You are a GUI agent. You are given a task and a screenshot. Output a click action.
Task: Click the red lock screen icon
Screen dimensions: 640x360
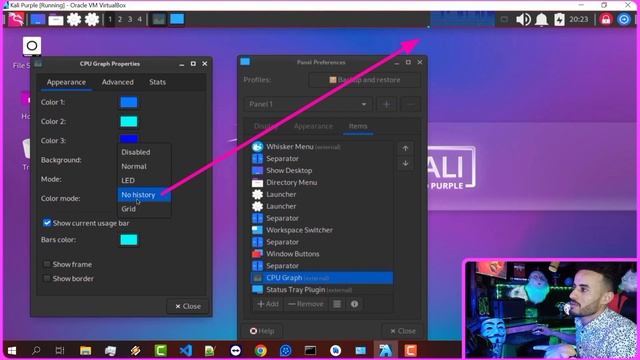[x=606, y=19]
